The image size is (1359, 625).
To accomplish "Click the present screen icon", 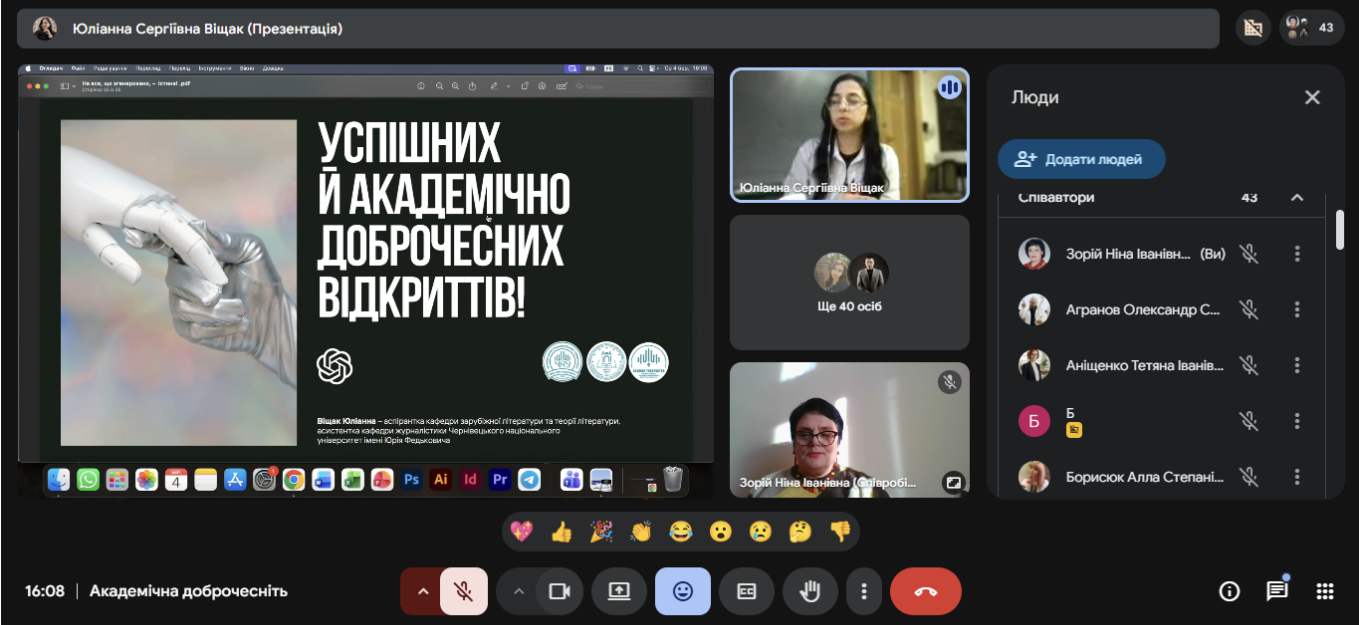I will pos(619,591).
